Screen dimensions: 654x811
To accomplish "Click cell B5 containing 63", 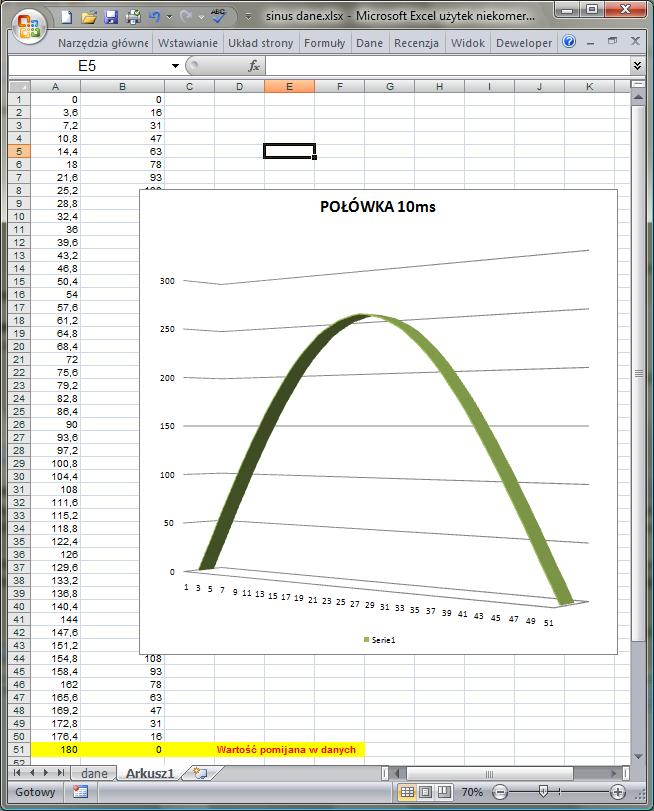I will tap(122, 152).
